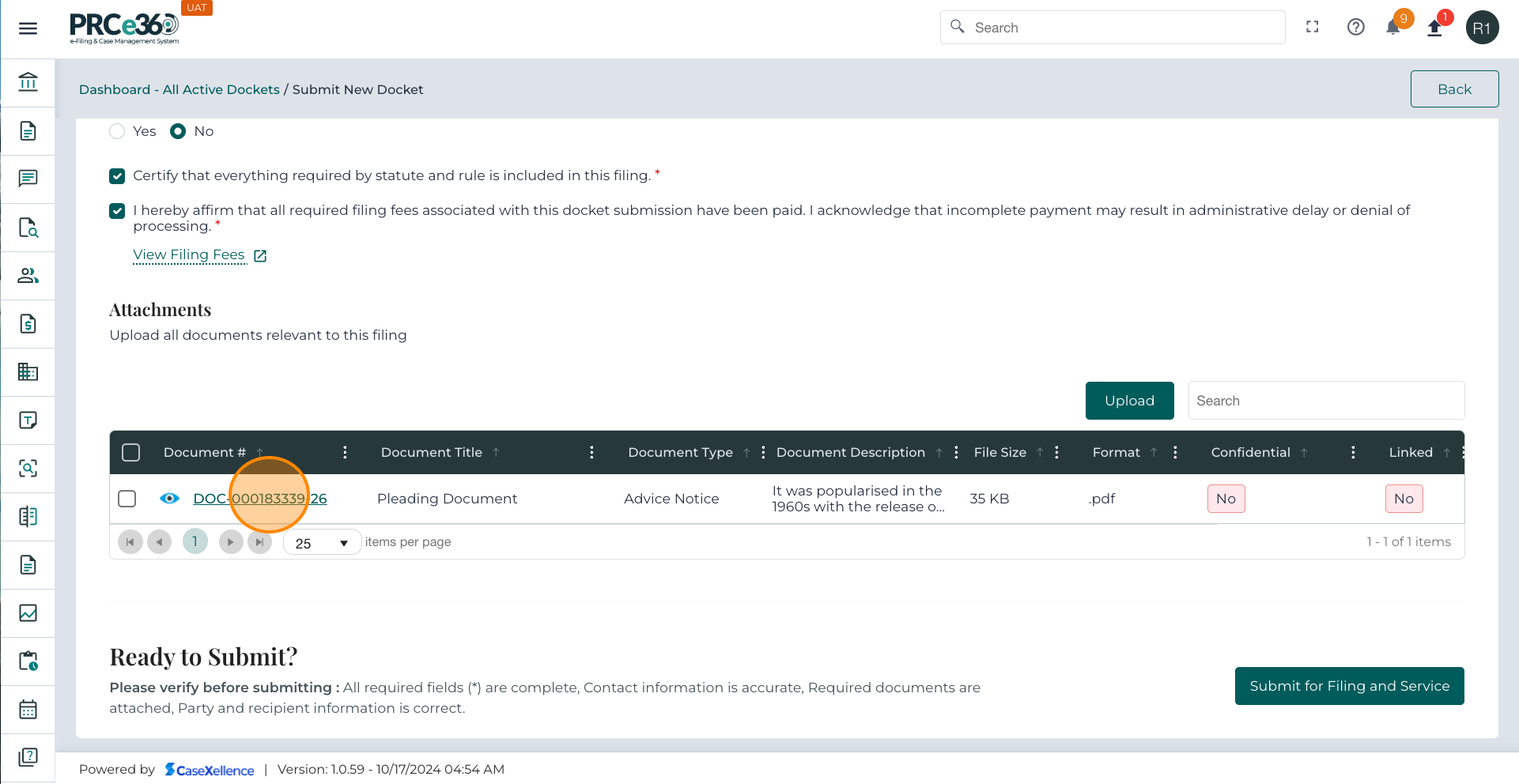
Task: Toggle fullscreen mode icon
Action: click(x=1313, y=27)
